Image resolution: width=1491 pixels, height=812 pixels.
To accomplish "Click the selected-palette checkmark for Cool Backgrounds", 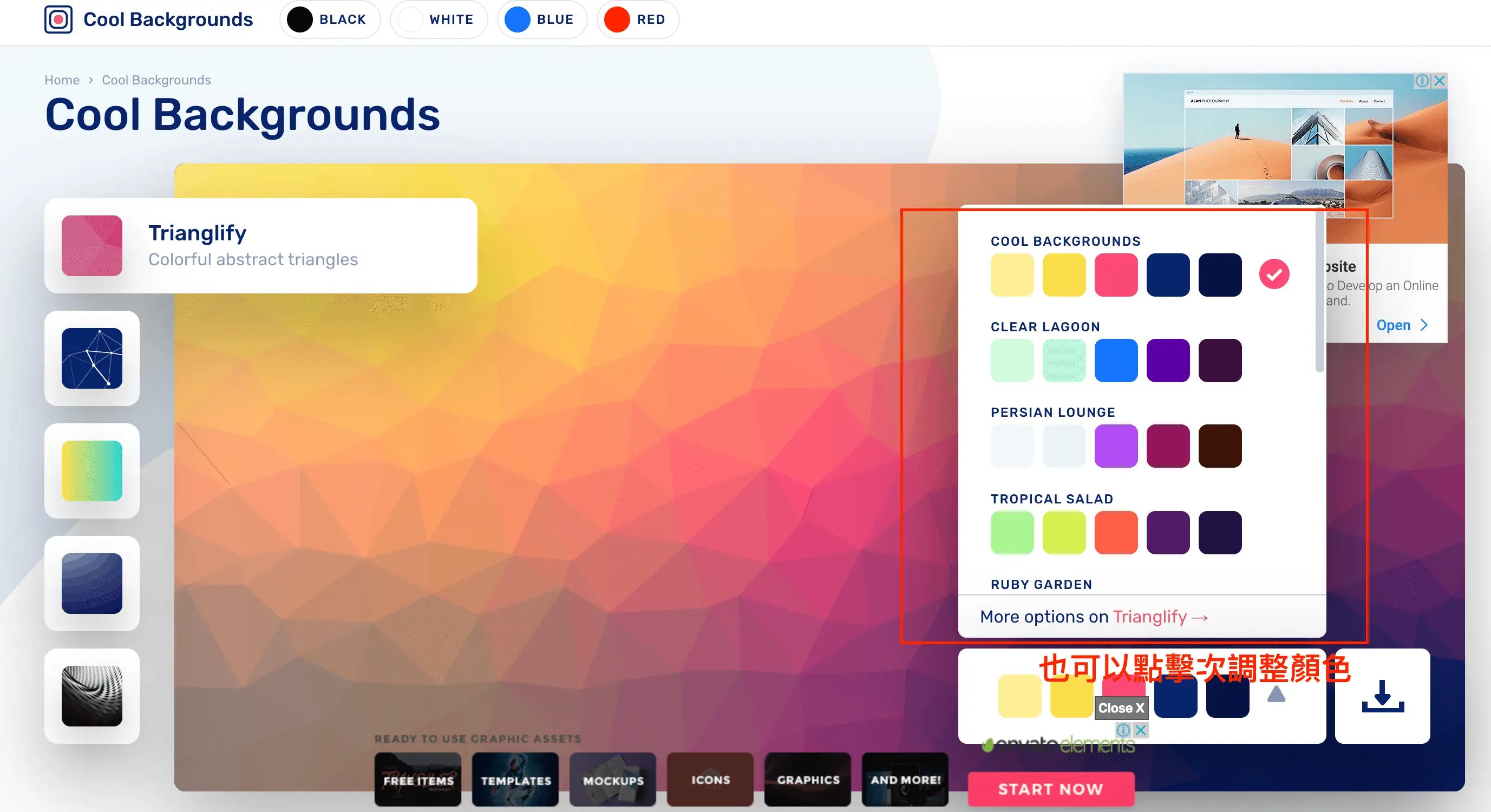I will click(1274, 274).
